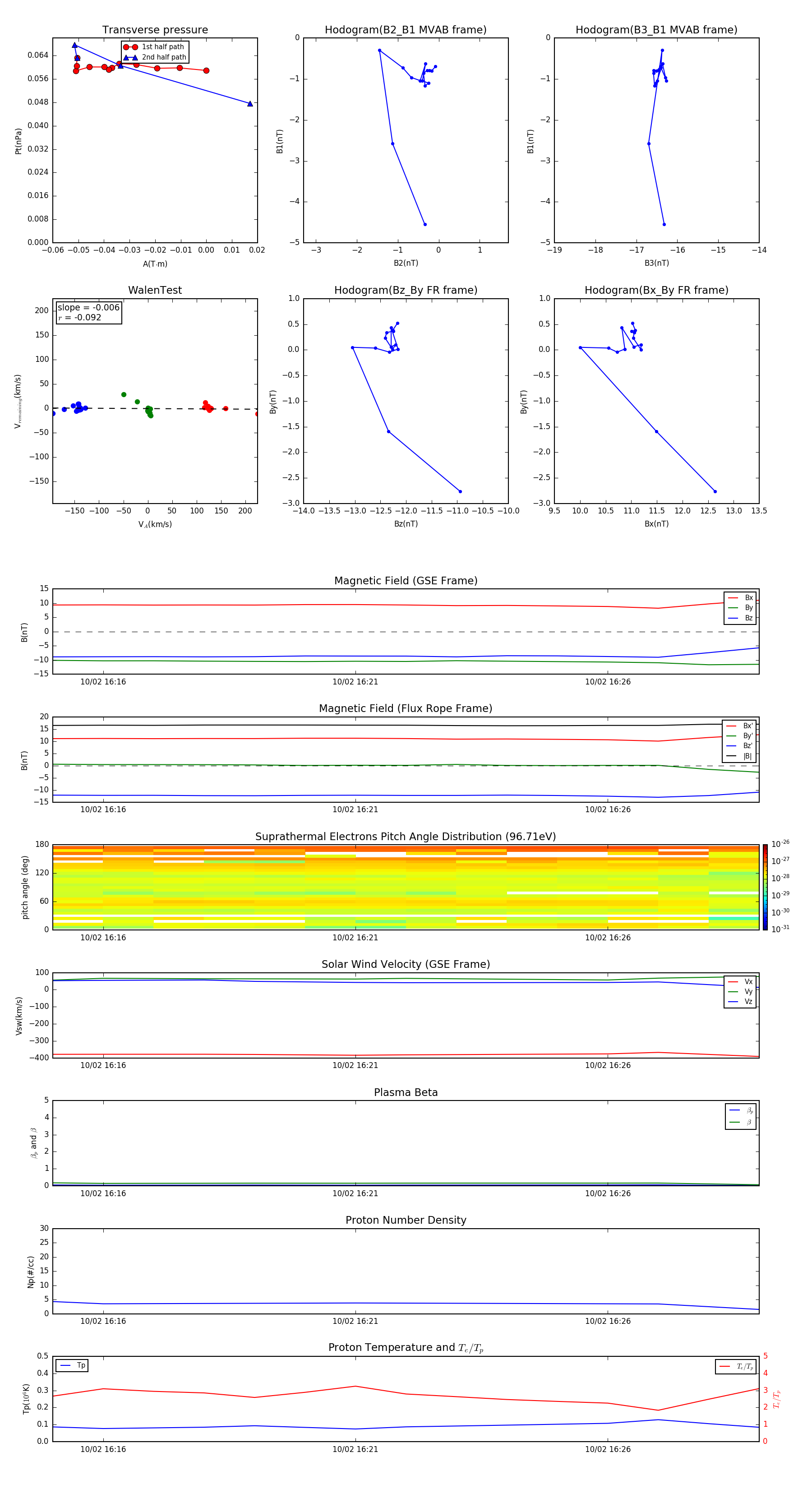Screen dimensions: 812x1489
Task: Select the "Tp" legend entry
Action: [72, 1365]
